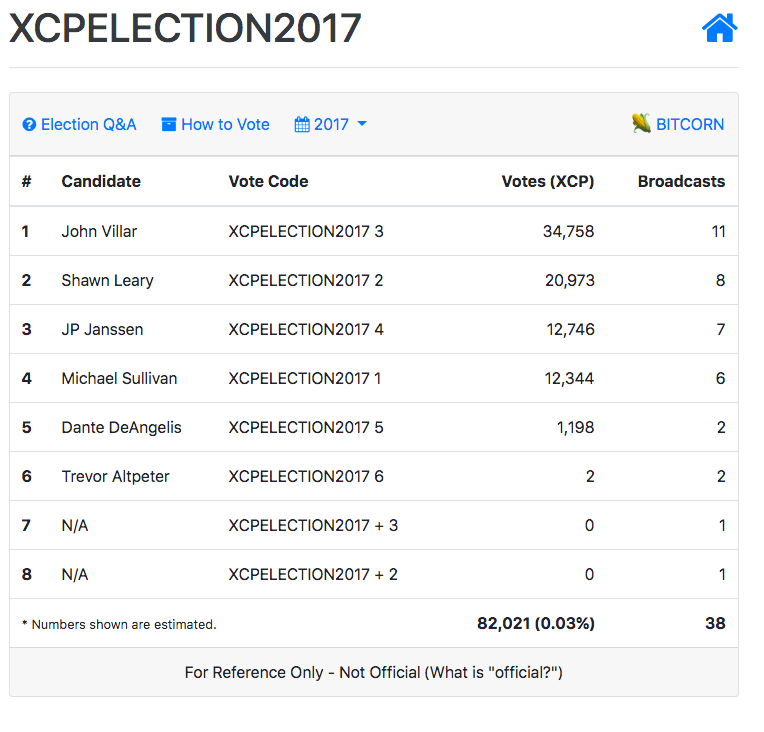The height and width of the screenshot is (732, 764).
Task: Click Michael Sullivan's vote count 12,344
Action: pyautogui.click(x=569, y=379)
